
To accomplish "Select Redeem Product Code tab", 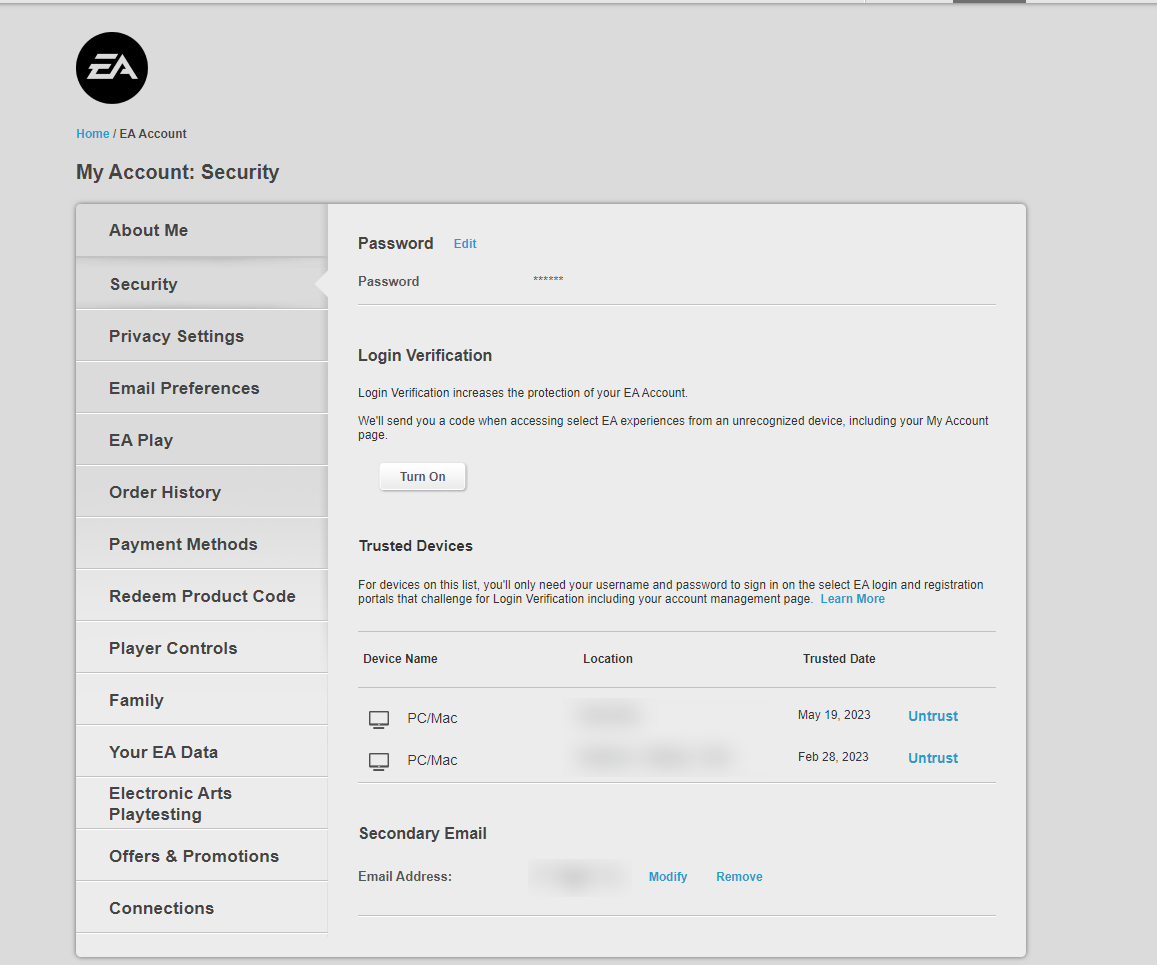I will [x=202, y=596].
